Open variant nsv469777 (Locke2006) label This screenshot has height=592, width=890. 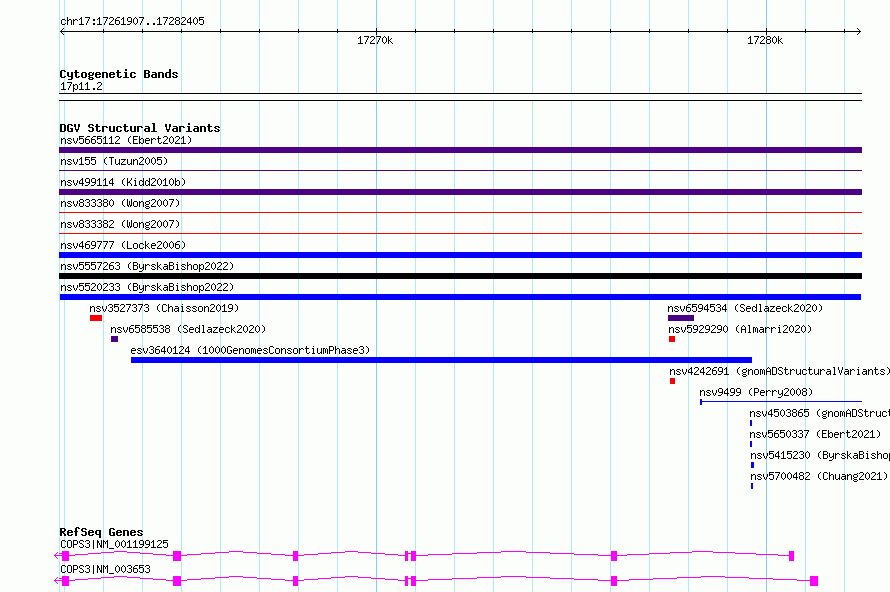[x=123, y=245]
